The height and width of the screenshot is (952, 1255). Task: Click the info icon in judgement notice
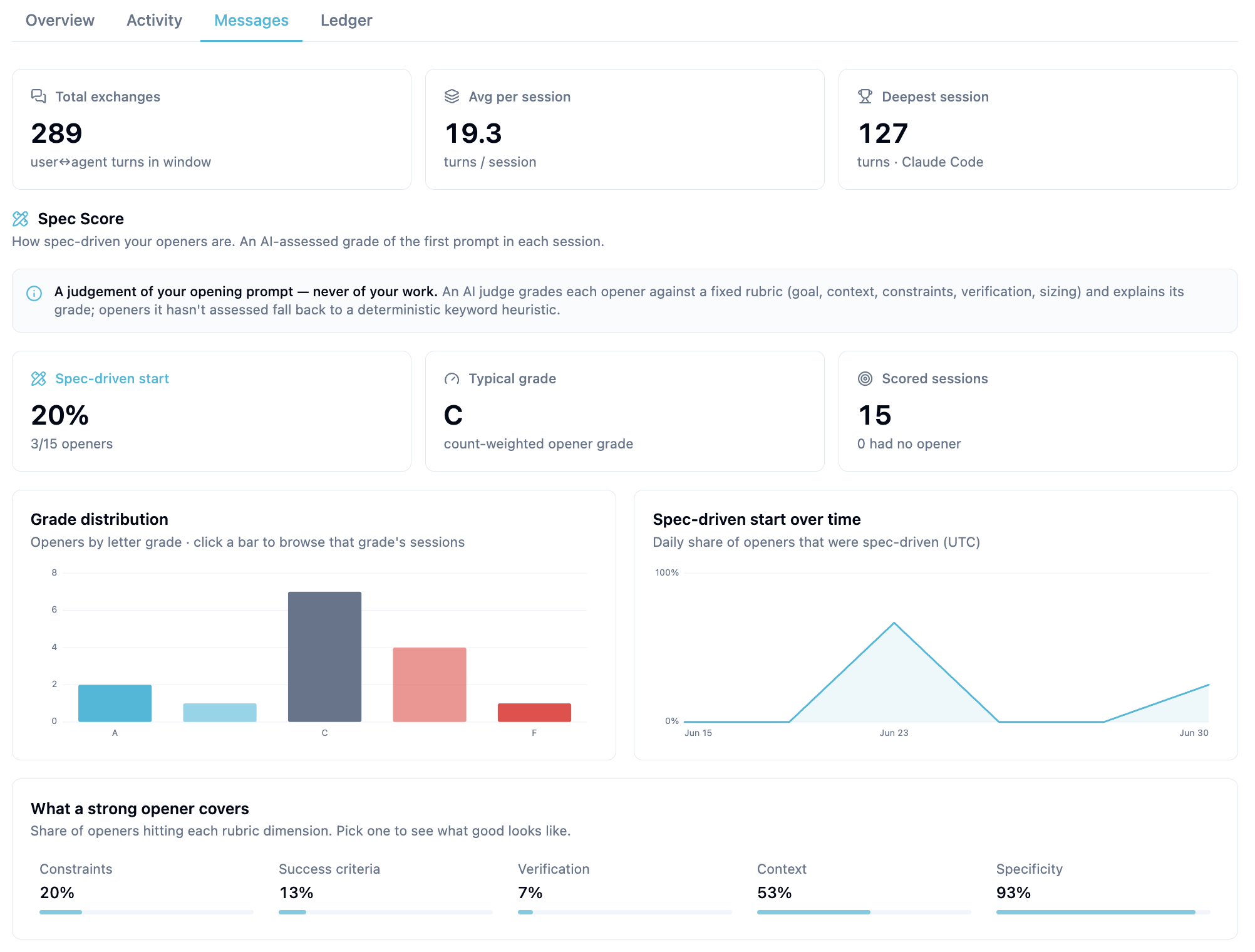[34, 293]
